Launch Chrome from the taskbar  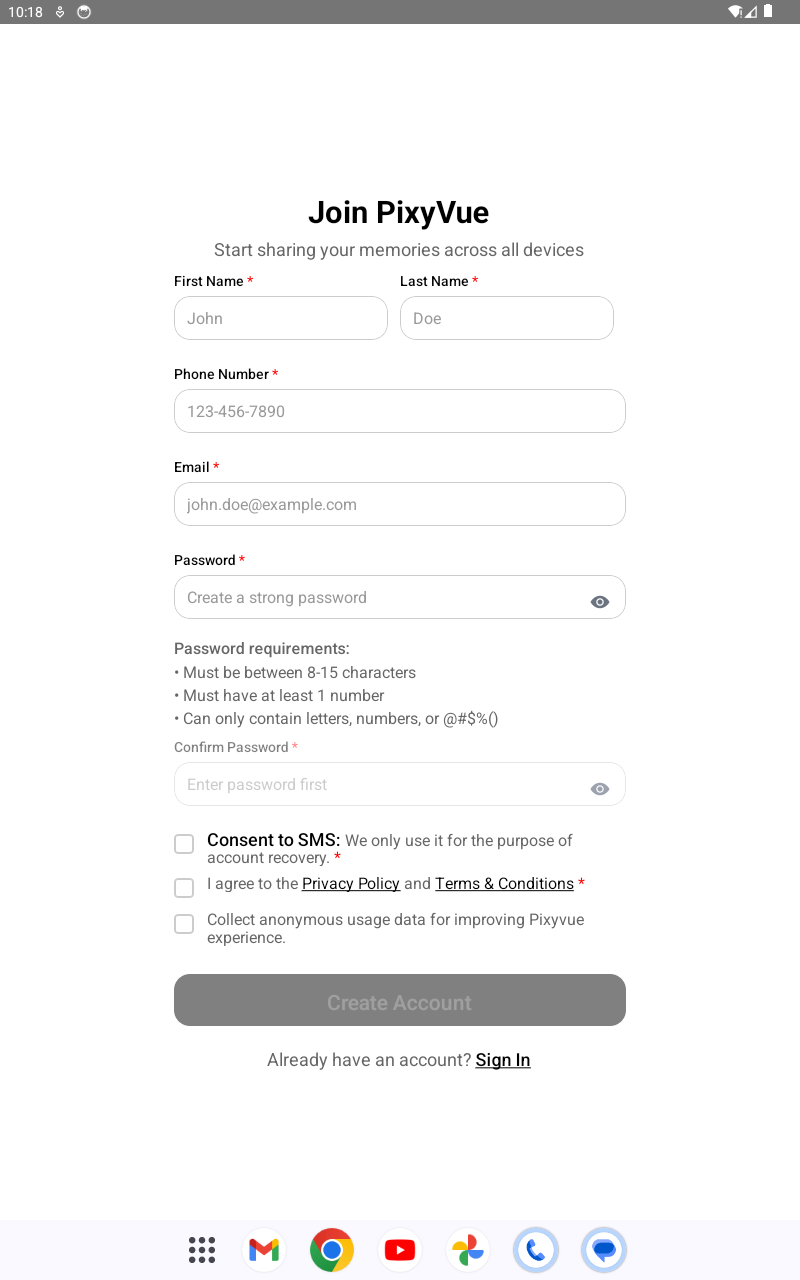tap(331, 1250)
